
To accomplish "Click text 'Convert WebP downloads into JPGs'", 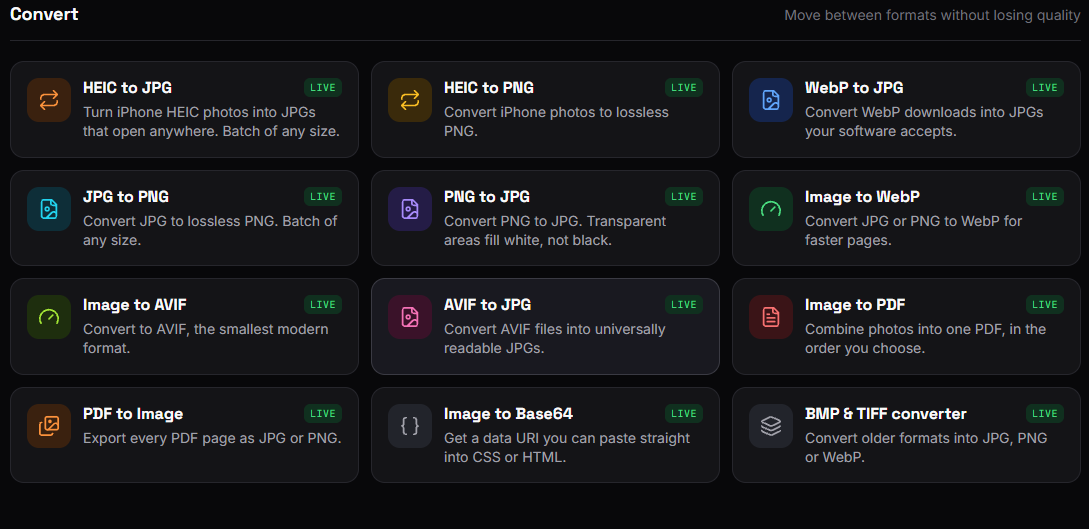I will 924,112.
